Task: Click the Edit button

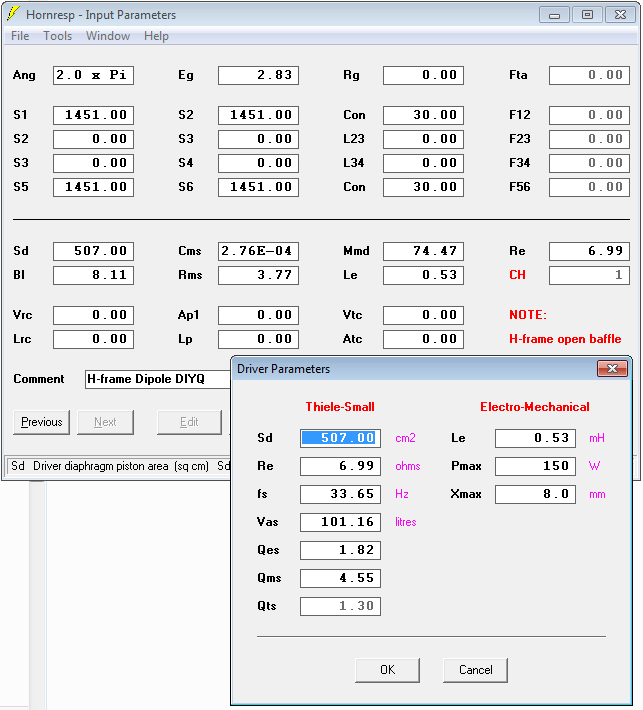Action: click(189, 422)
